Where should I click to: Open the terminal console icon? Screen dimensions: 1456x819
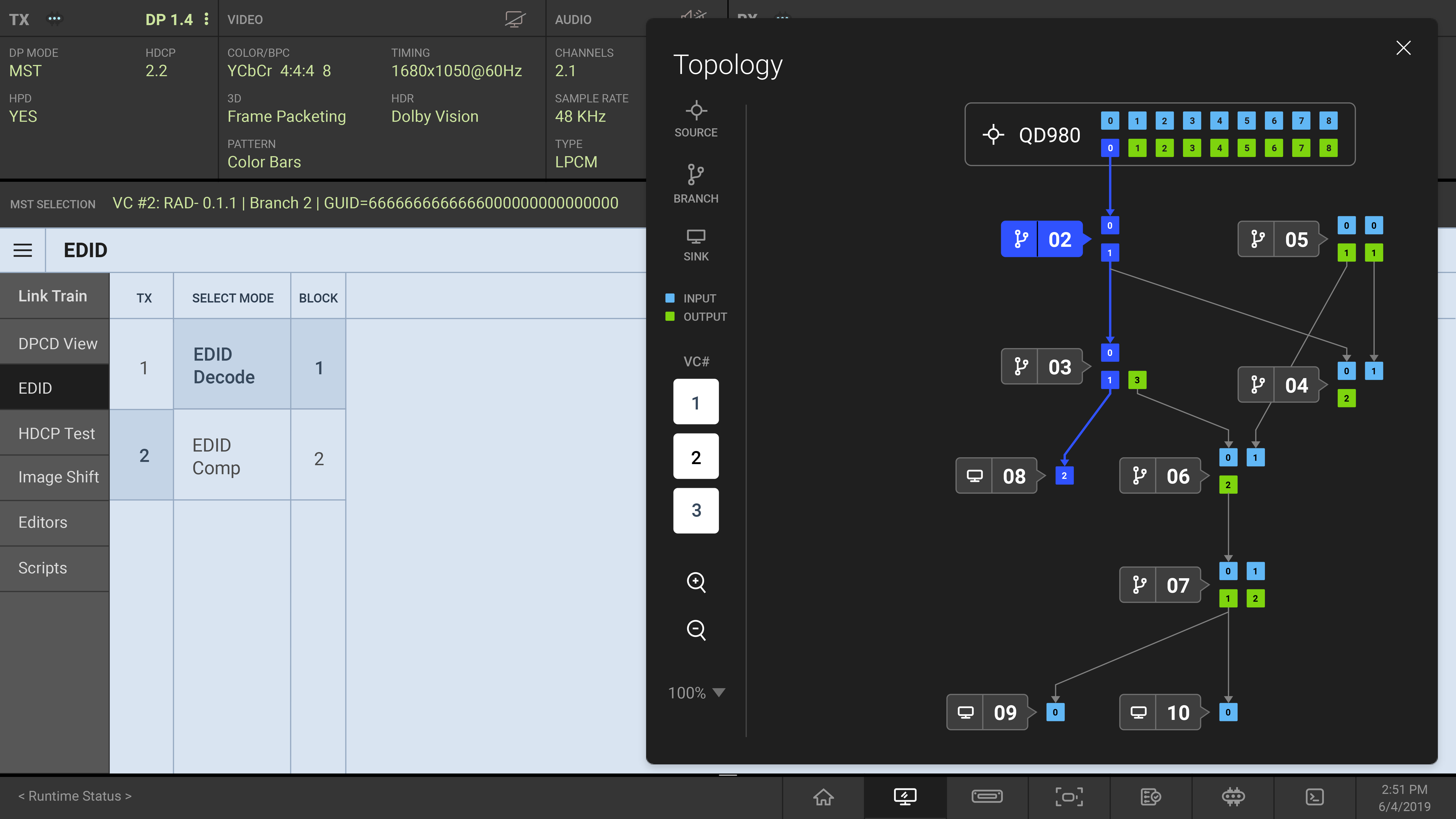(x=1315, y=797)
